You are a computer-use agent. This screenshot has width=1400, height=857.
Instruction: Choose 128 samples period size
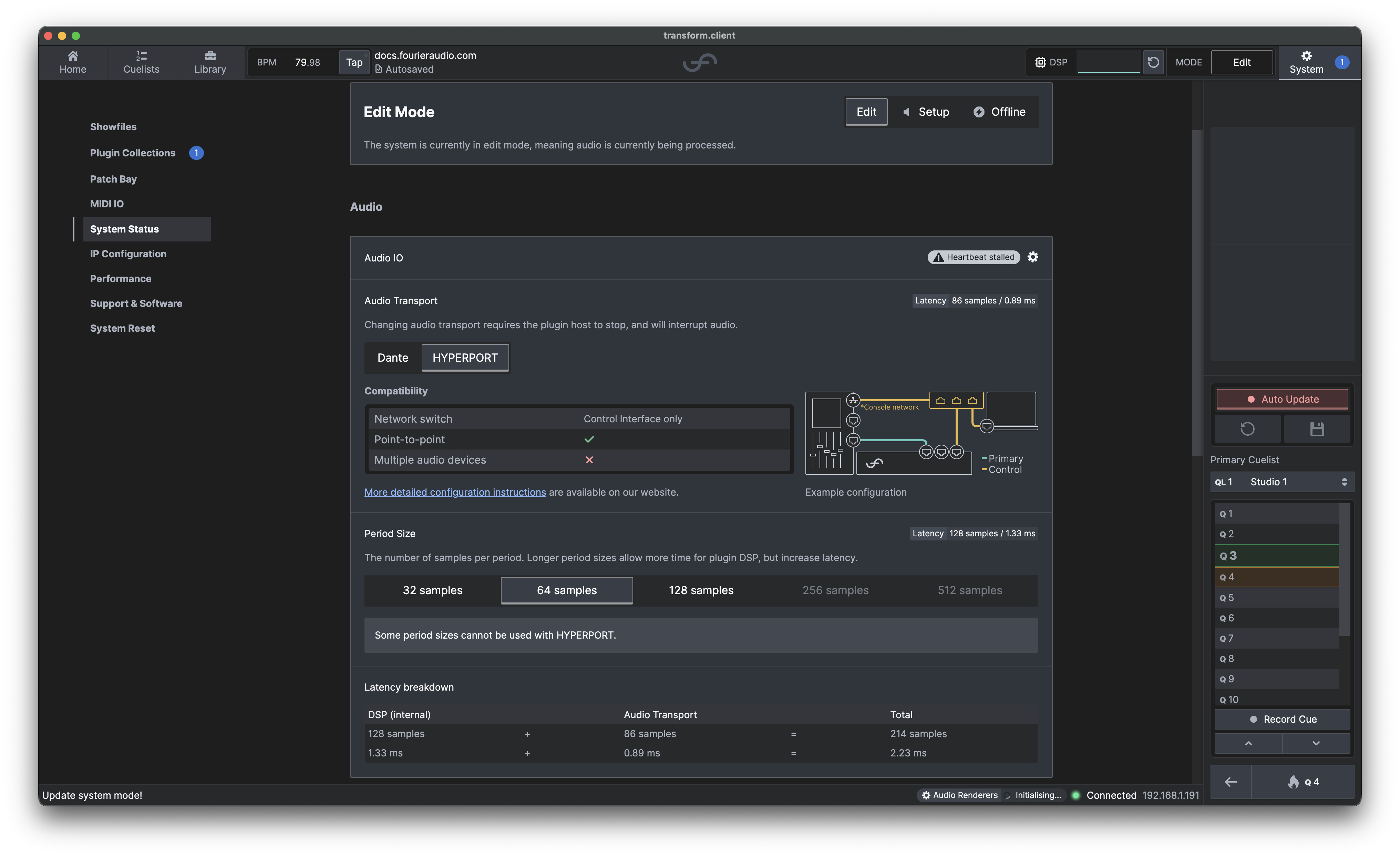[x=701, y=590]
